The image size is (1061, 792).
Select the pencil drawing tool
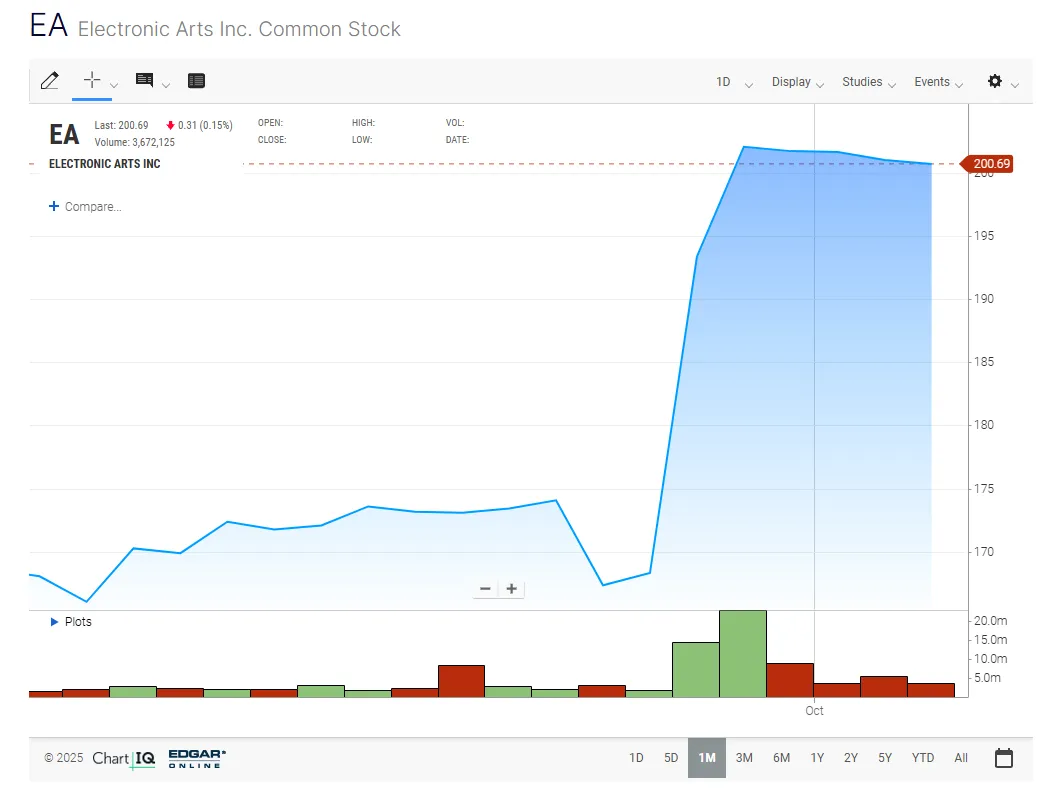(x=49, y=81)
